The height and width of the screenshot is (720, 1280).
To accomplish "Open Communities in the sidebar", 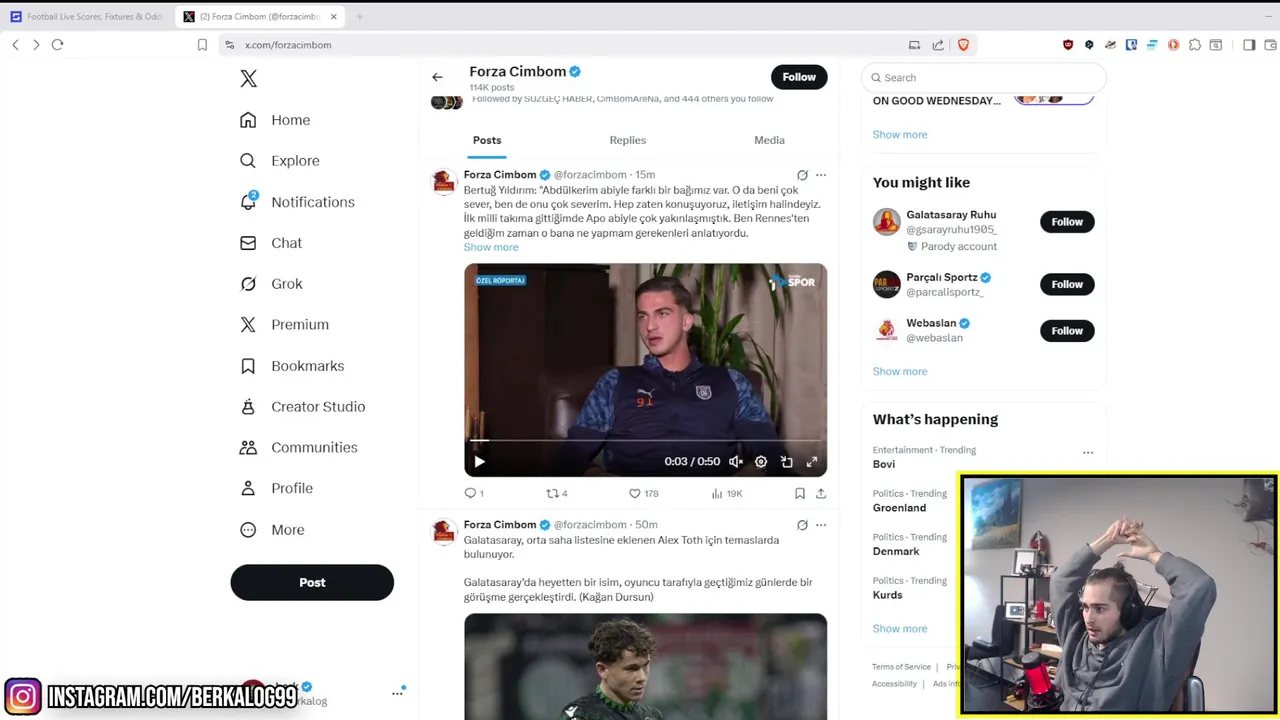I will [298, 448].
